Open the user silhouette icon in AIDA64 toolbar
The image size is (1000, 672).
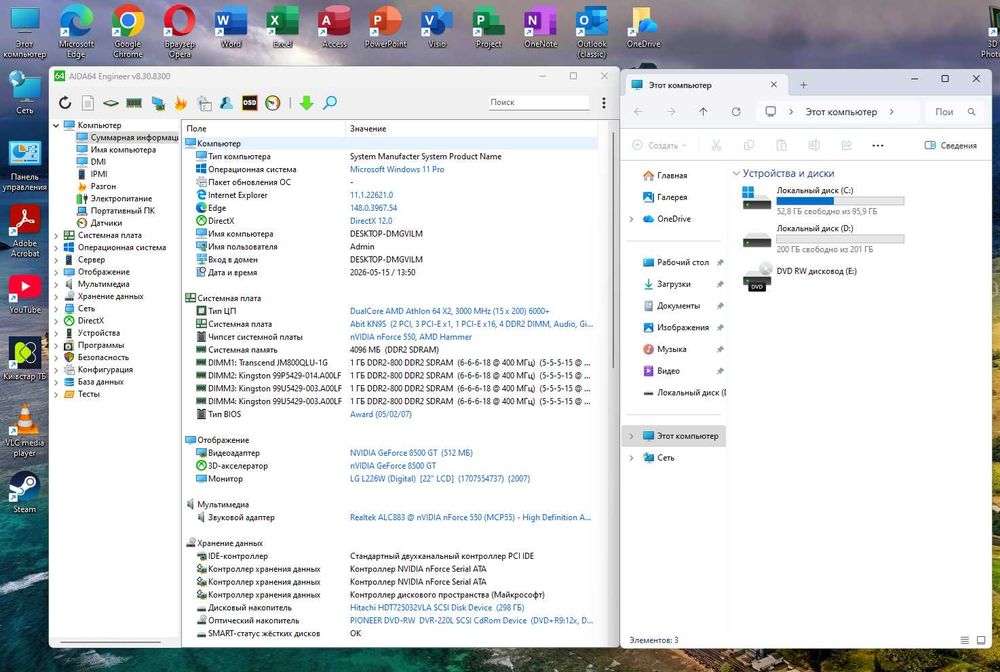[226, 103]
